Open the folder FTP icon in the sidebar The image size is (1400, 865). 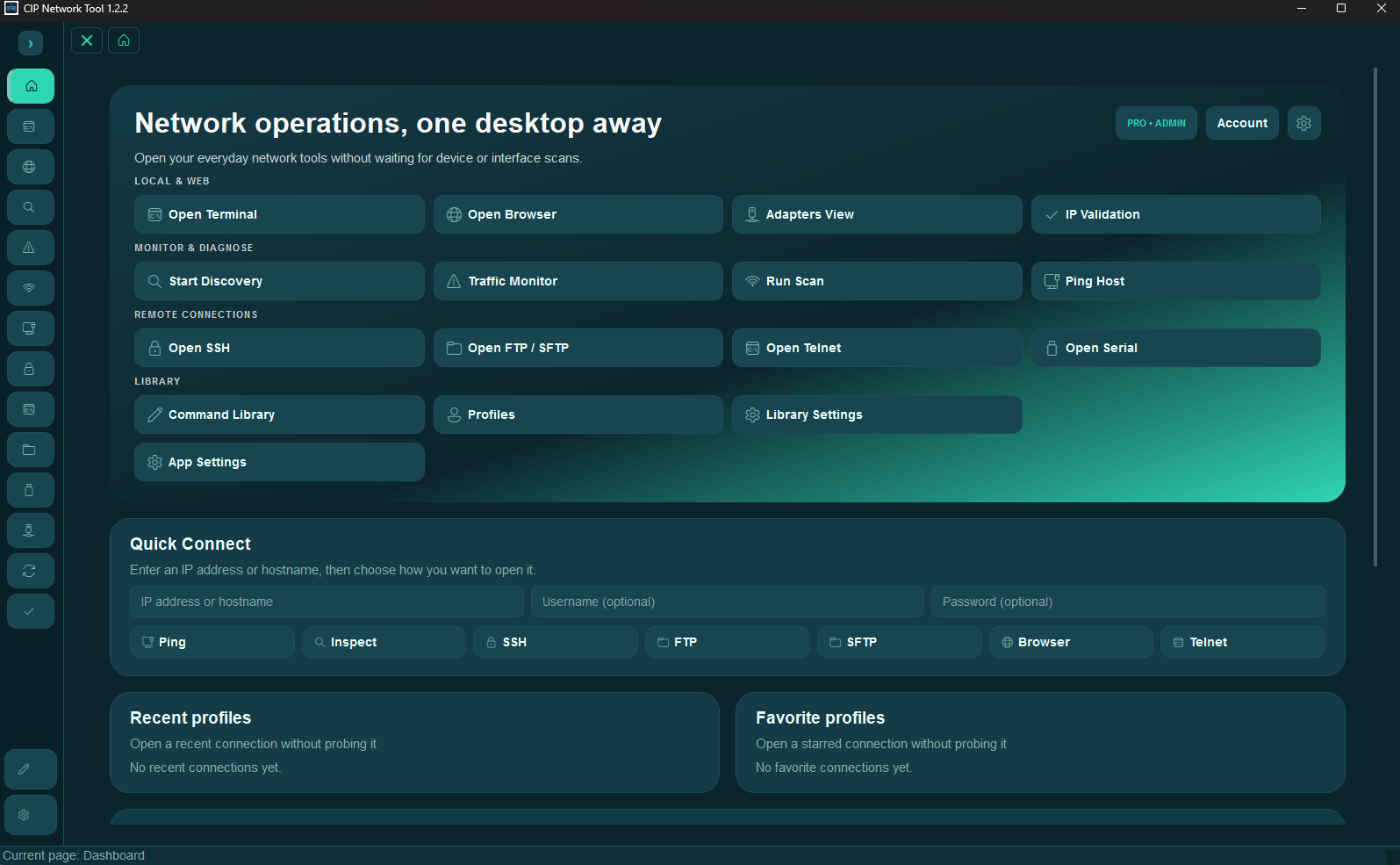pos(31,450)
